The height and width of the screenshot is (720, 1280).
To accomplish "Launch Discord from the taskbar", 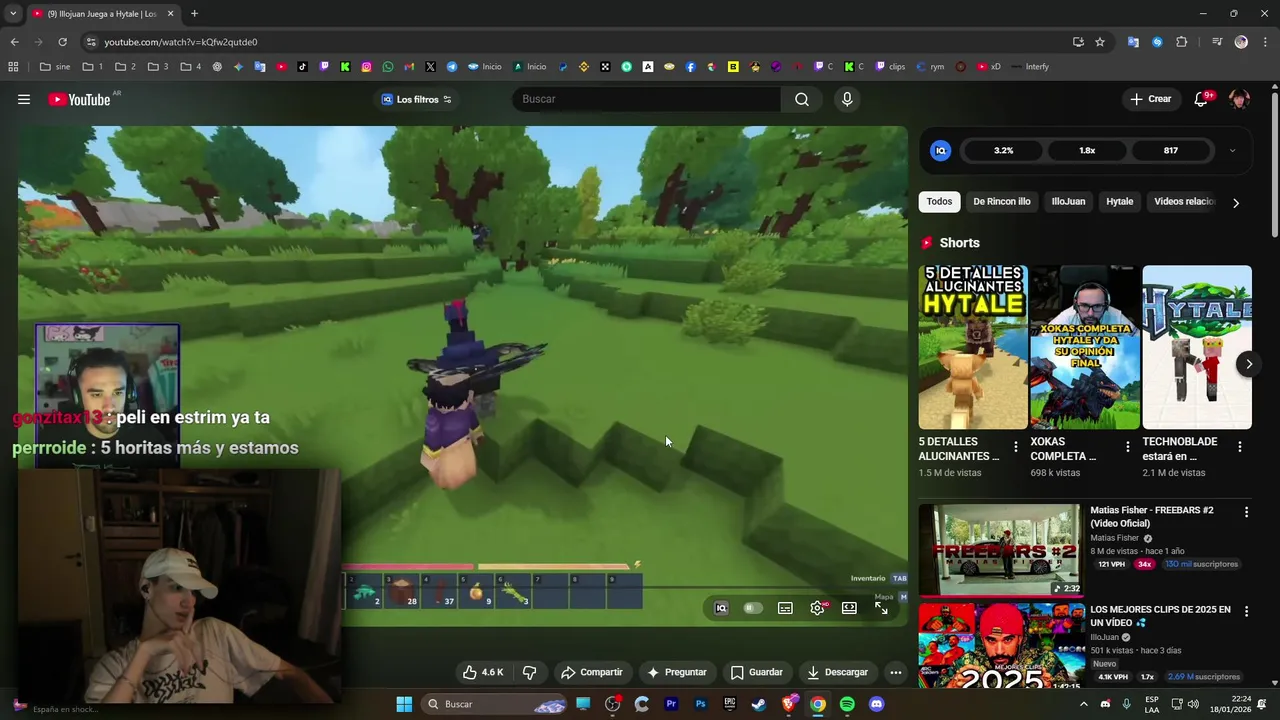I will point(877,704).
